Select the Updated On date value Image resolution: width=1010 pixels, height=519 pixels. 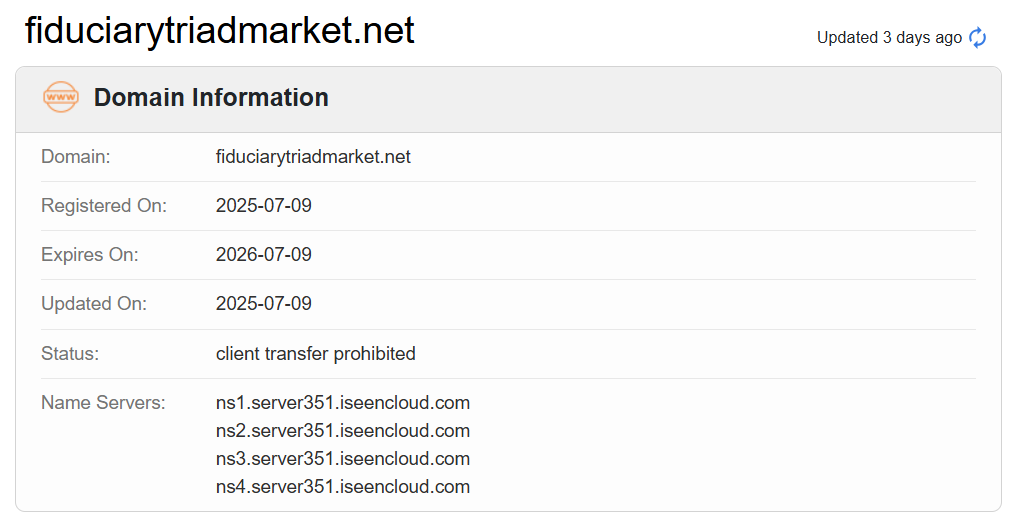pos(264,304)
